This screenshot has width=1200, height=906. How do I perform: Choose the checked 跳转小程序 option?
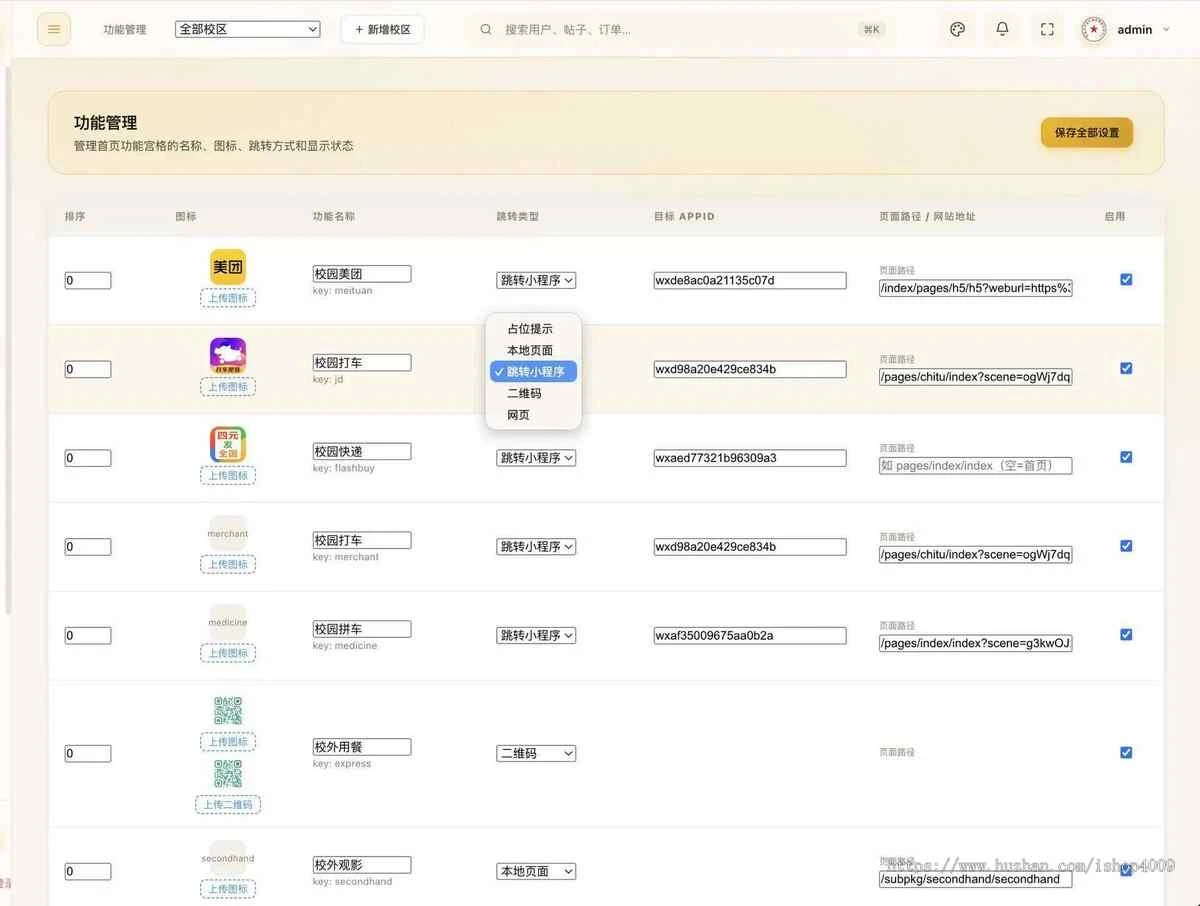(x=533, y=372)
